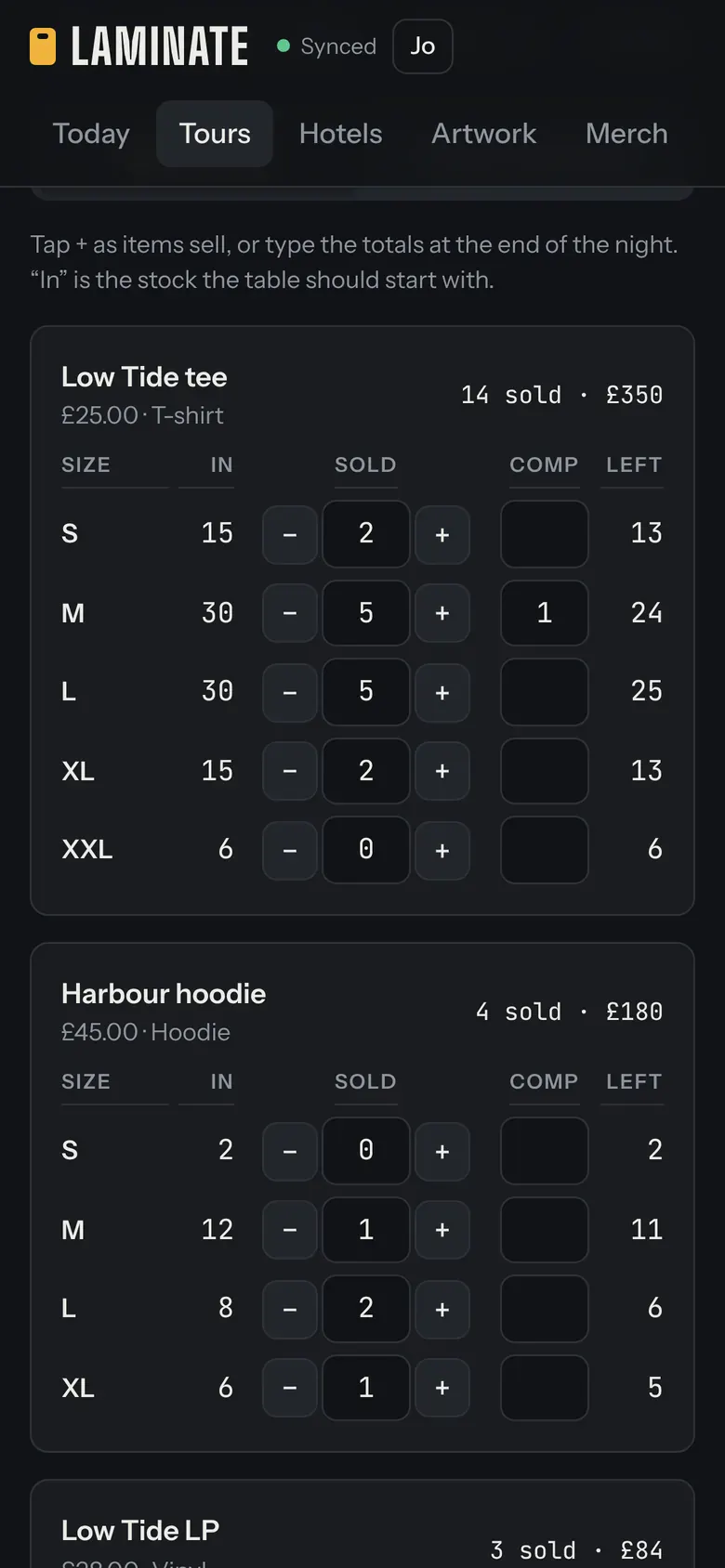Go to the Today tab
Viewport: 725px width, 1568px height.
point(91,134)
